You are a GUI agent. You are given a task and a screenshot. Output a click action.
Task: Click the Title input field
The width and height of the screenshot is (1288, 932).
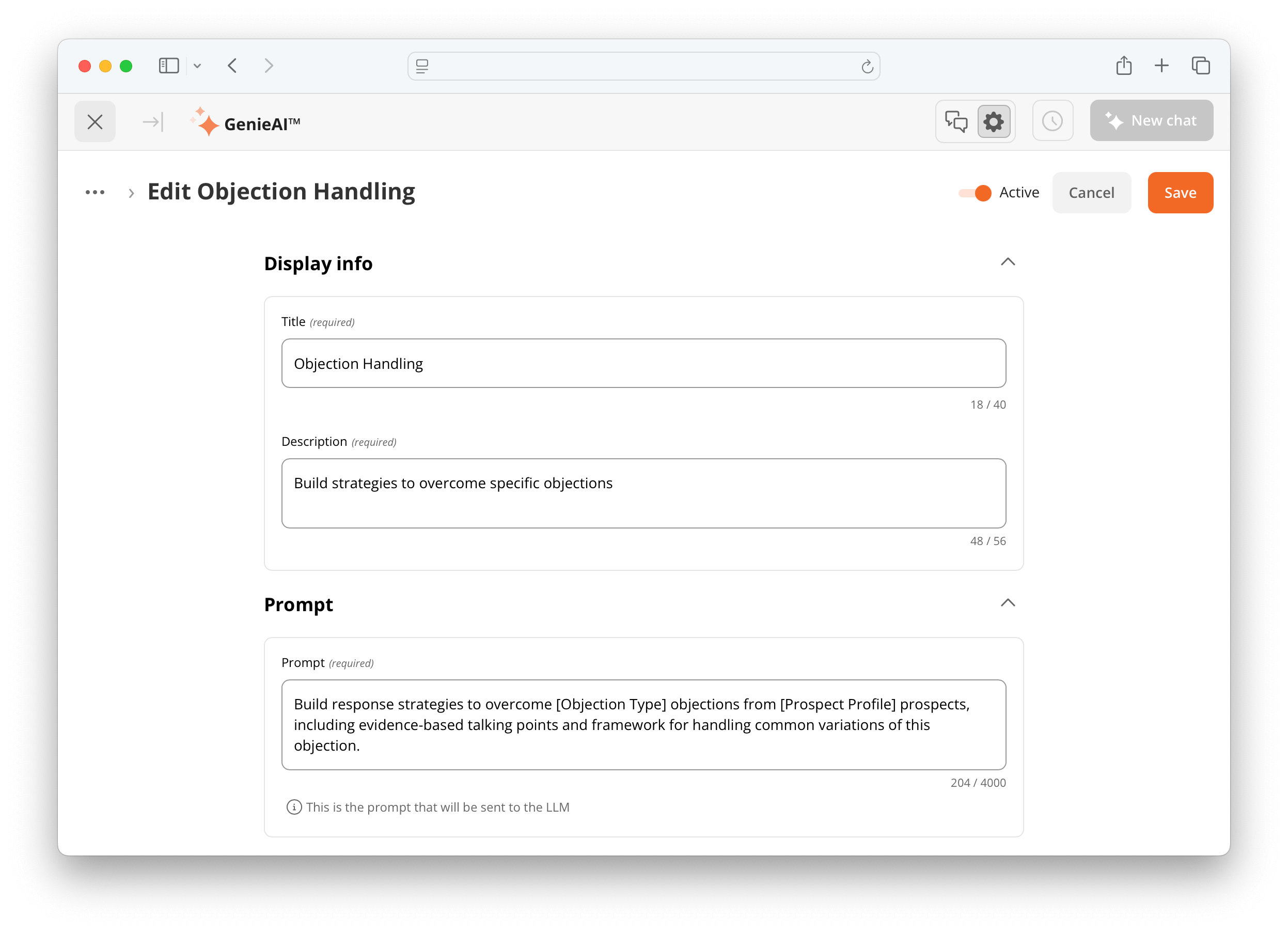click(643, 364)
